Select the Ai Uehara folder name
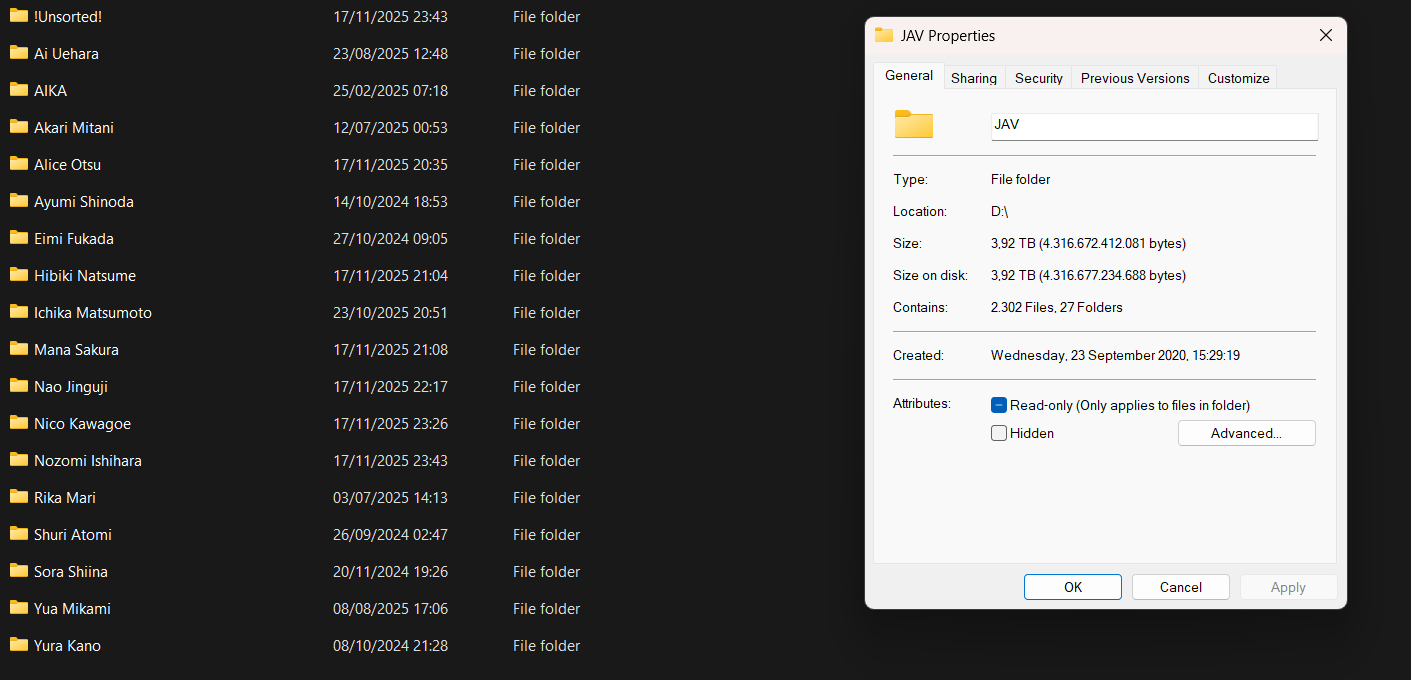The width and height of the screenshot is (1411, 680). click(66, 54)
